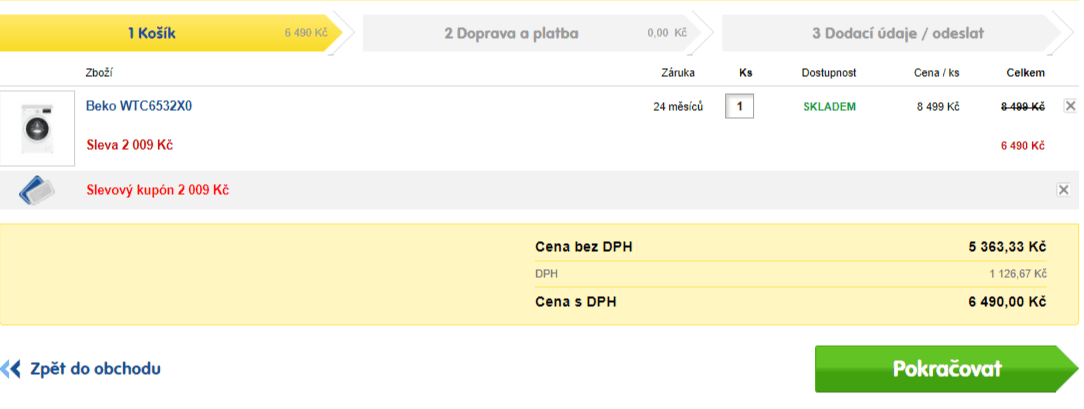Click the green Pokračovat button
1084x409 pixels.
click(x=946, y=369)
